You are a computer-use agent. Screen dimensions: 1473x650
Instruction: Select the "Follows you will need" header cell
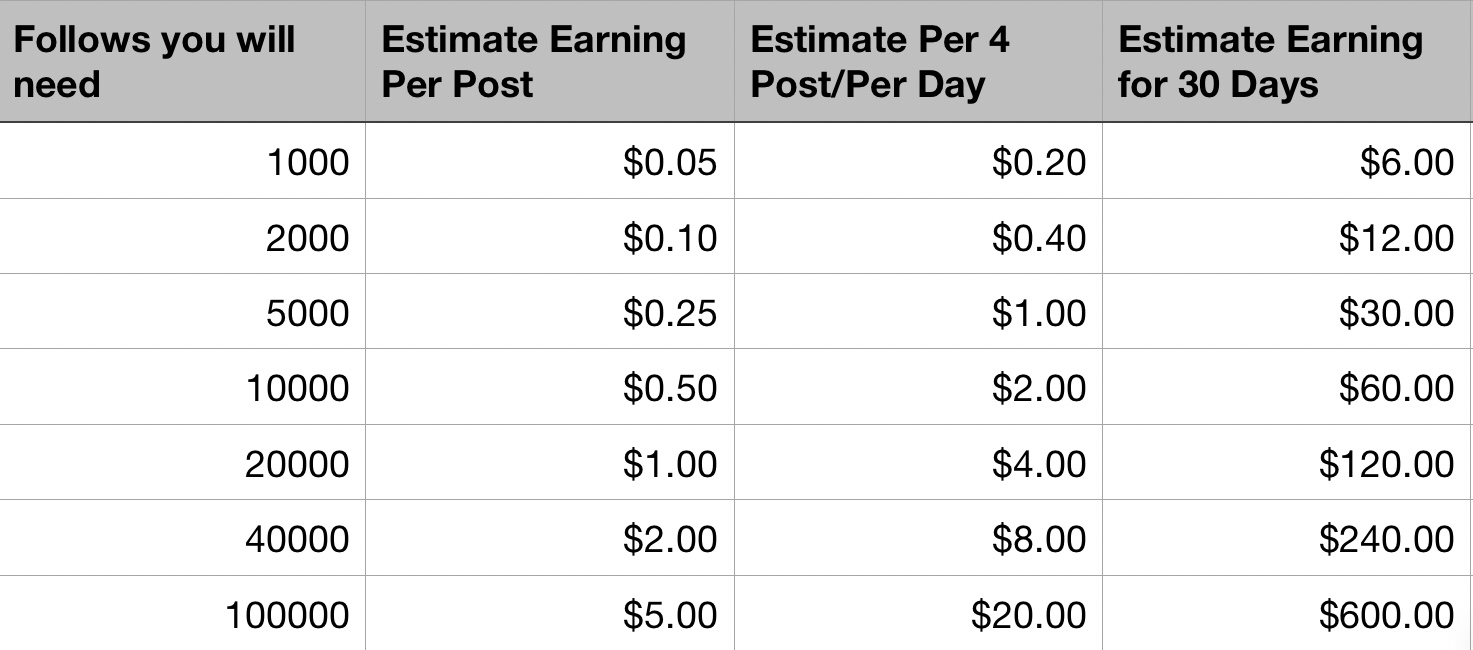(182, 62)
